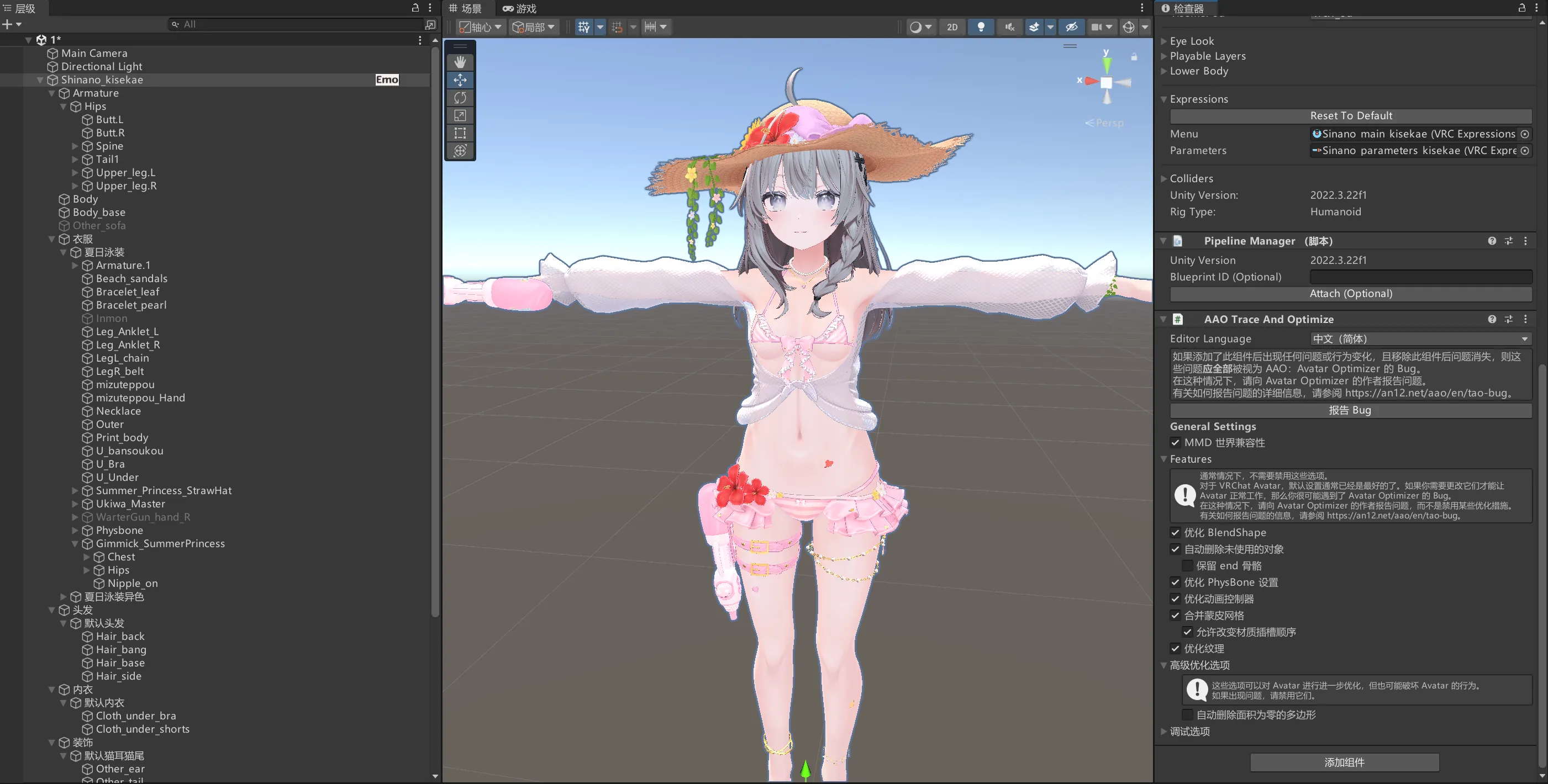This screenshot has width=1548, height=784.
Task: Toggle hidden objects visibility in scene
Action: [x=1071, y=27]
